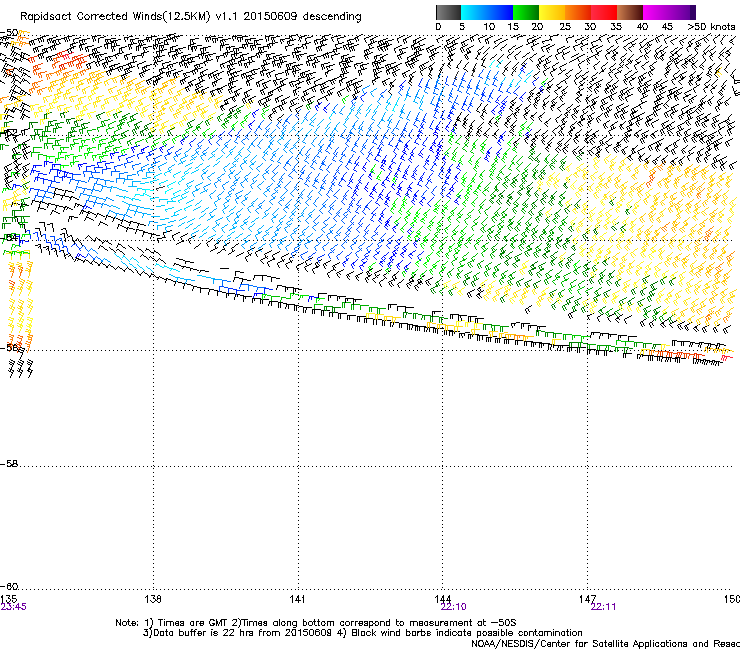
Task: Click the magenta 40-45 knots legend swatch
Action: [656, 12]
